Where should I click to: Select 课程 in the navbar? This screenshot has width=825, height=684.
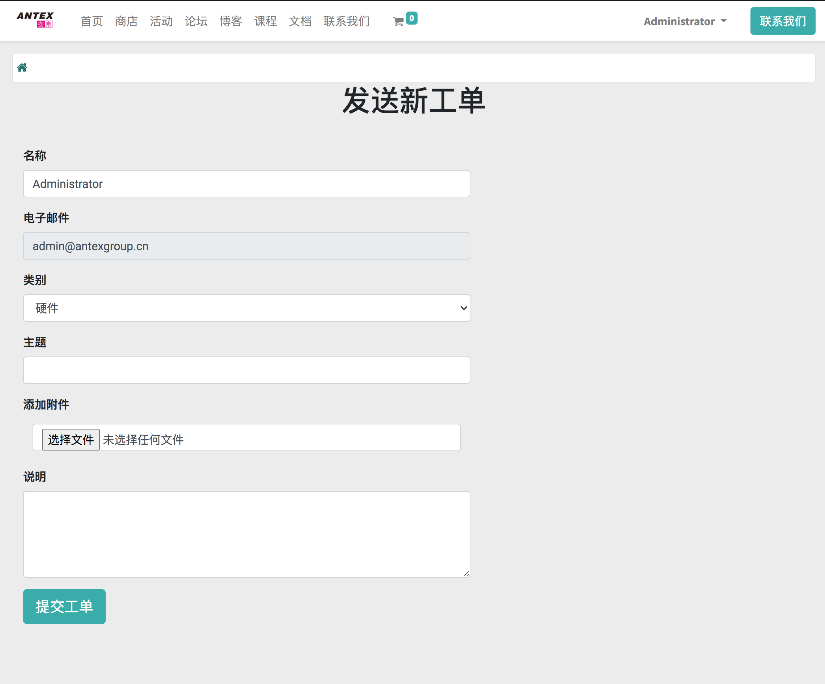(x=265, y=21)
